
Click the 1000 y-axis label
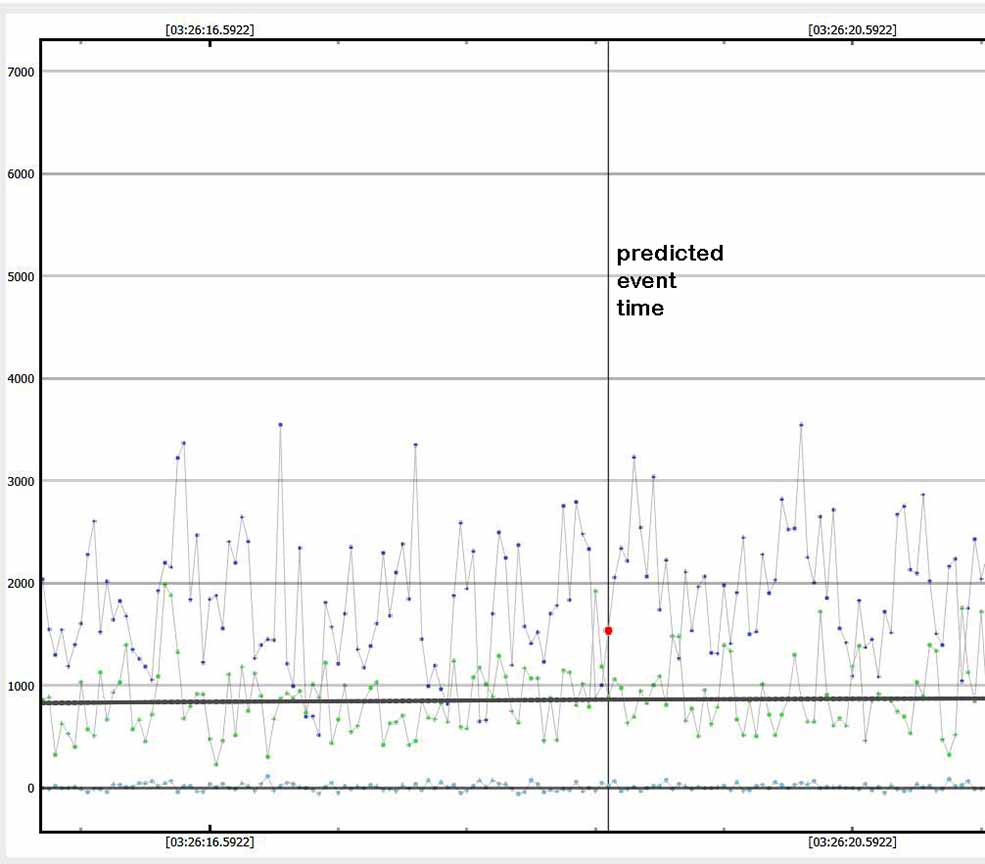pyautogui.click(x=20, y=686)
